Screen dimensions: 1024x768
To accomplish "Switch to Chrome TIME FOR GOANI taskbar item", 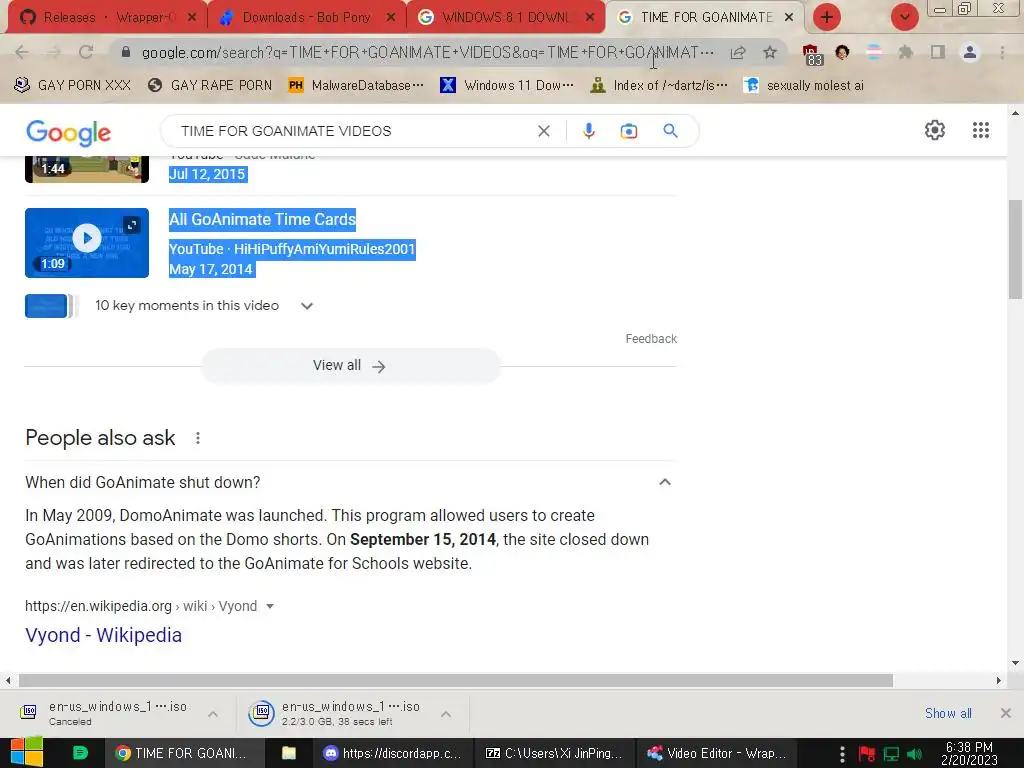I will coord(185,753).
